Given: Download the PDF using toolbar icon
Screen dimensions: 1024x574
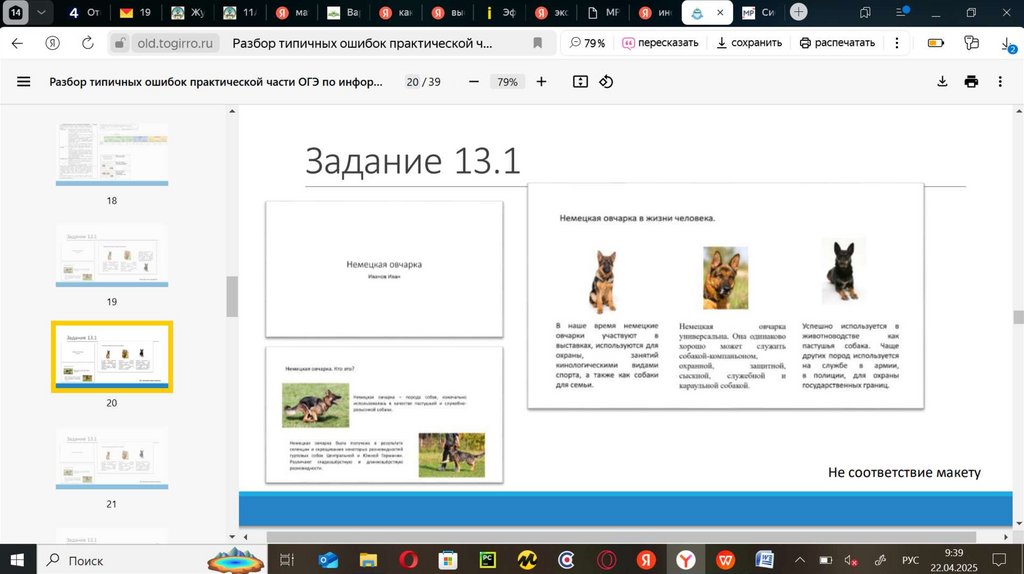Looking at the screenshot, I should [942, 82].
